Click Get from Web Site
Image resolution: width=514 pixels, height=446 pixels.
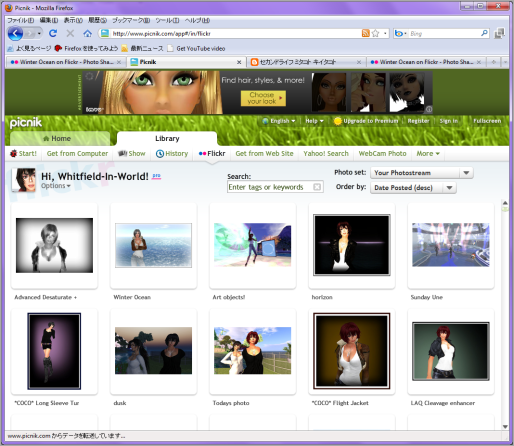[x=264, y=153]
